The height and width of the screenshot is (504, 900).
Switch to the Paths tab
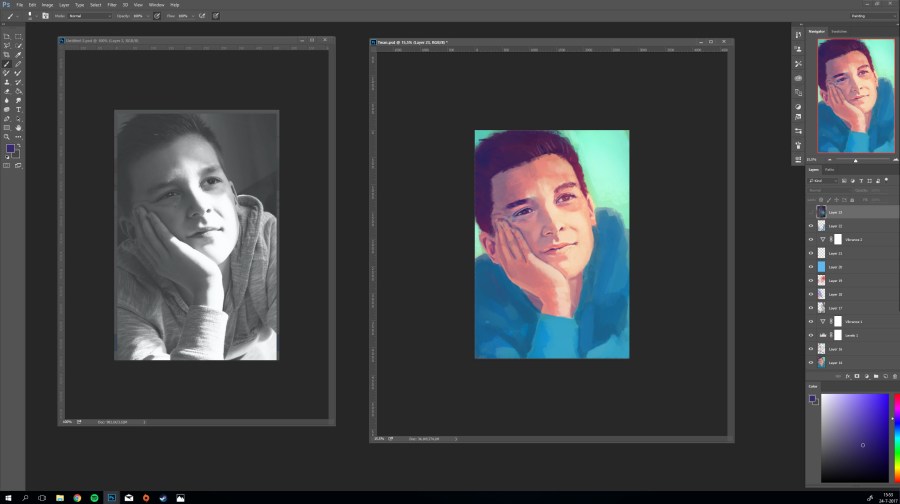(x=830, y=169)
